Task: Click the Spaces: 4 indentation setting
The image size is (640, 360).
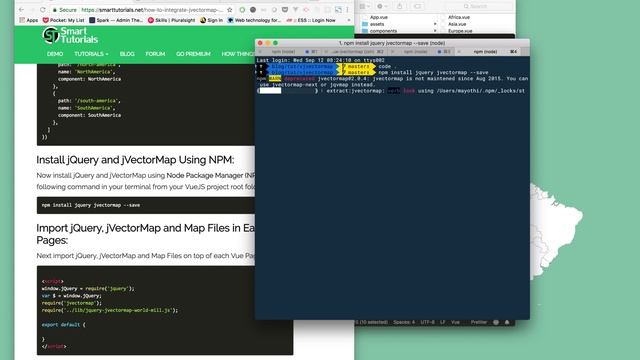Action: pos(404,322)
